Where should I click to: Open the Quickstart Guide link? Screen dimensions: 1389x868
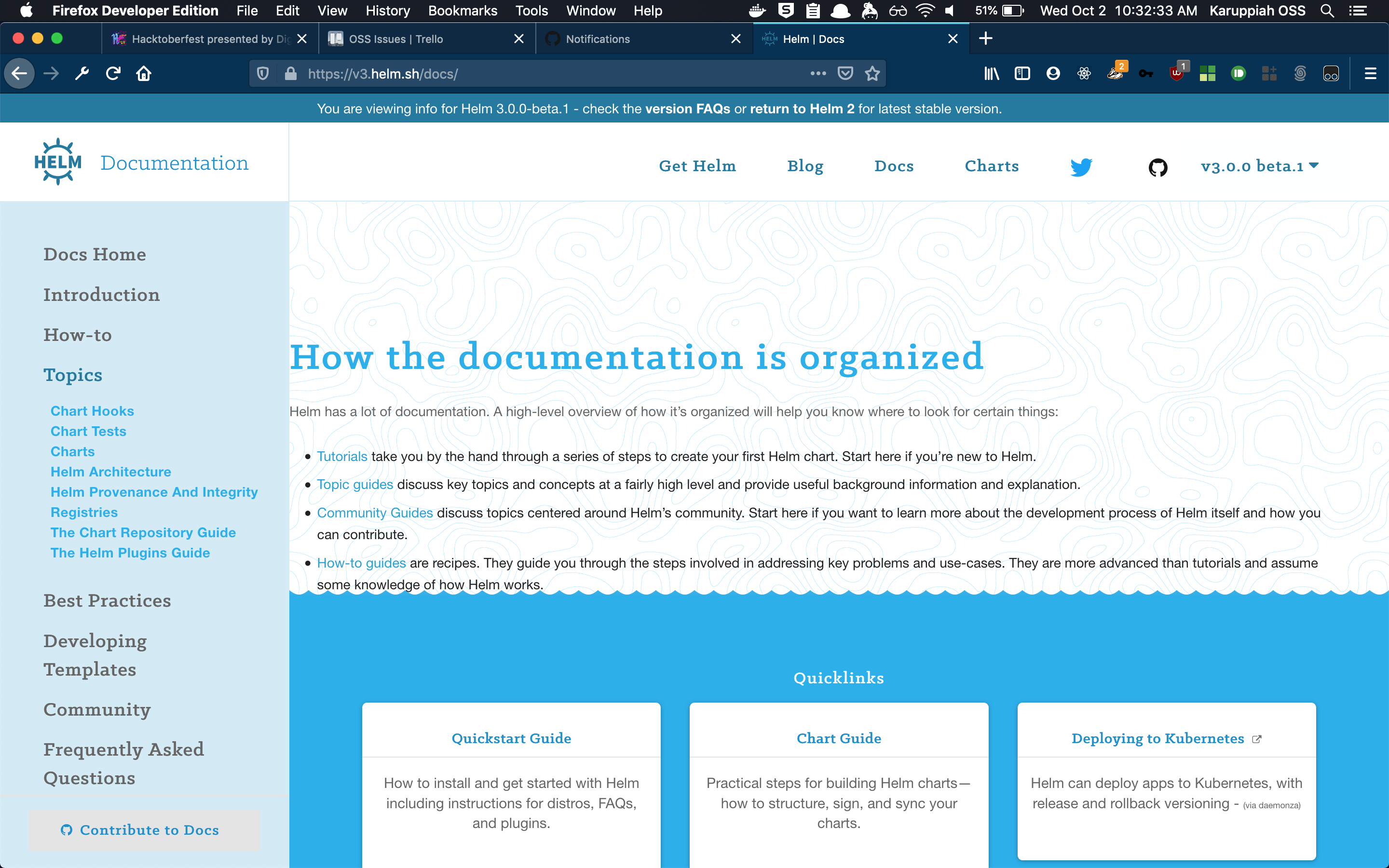coord(511,738)
